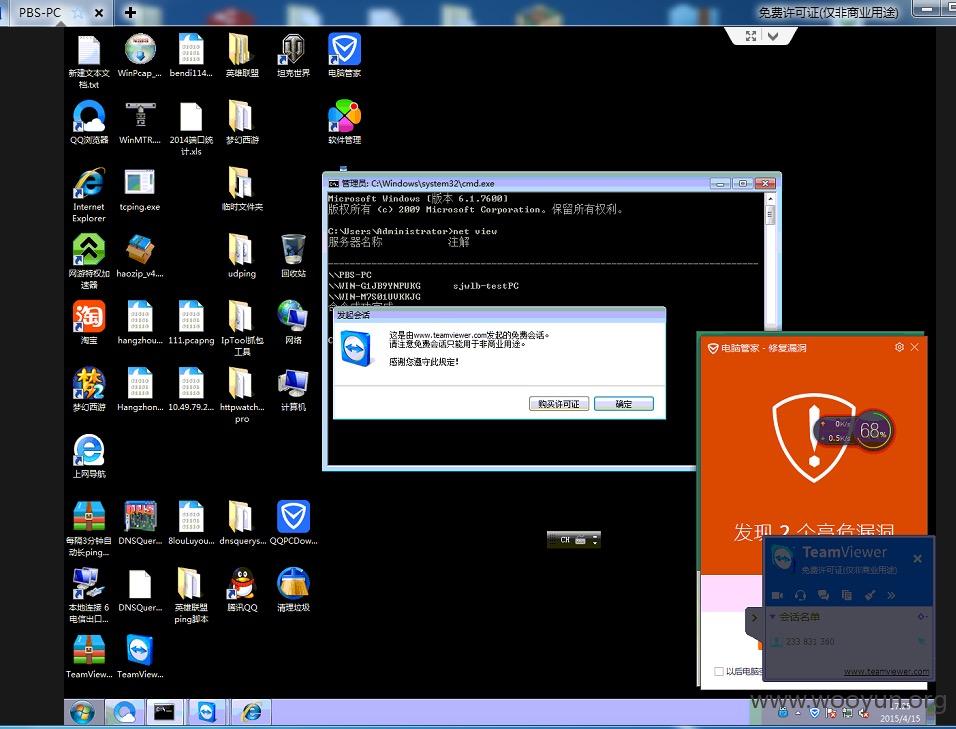The image size is (956, 729).
Task: Open the 上网导航 desktop shortcut
Action: (89, 456)
